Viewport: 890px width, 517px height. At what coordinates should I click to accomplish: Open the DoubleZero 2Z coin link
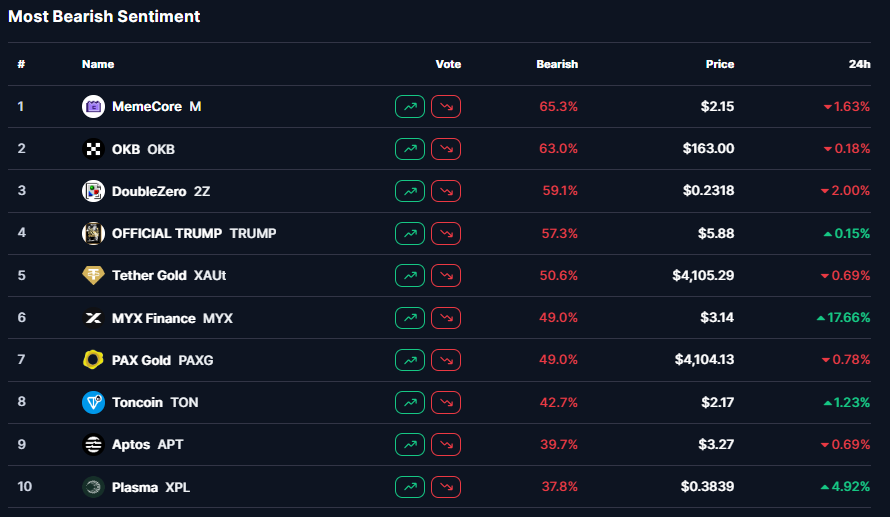(161, 191)
